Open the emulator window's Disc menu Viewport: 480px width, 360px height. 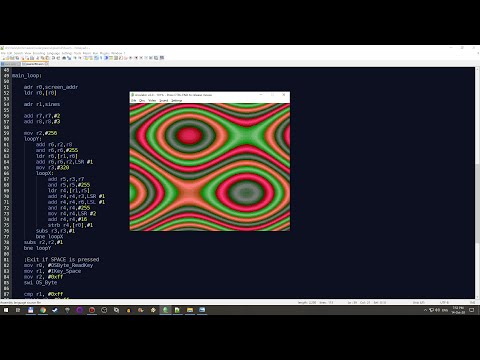point(142,100)
